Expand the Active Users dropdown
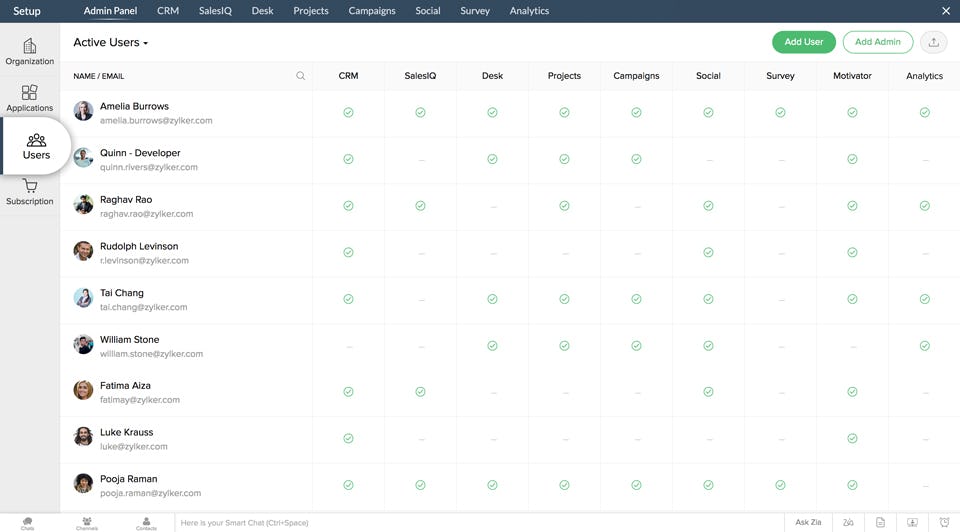The width and height of the screenshot is (960, 532). 111,42
